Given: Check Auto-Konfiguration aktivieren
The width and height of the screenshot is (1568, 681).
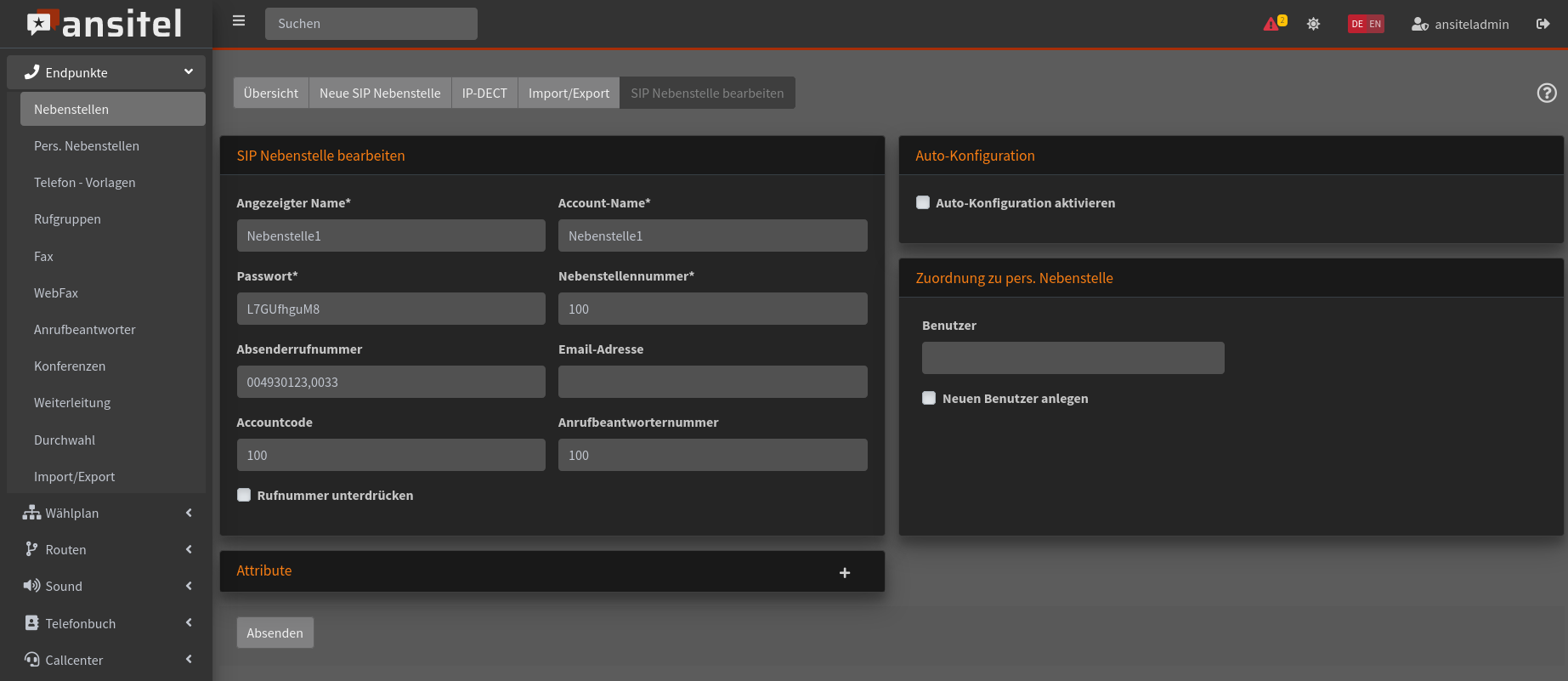Looking at the screenshot, I should tap(923, 202).
